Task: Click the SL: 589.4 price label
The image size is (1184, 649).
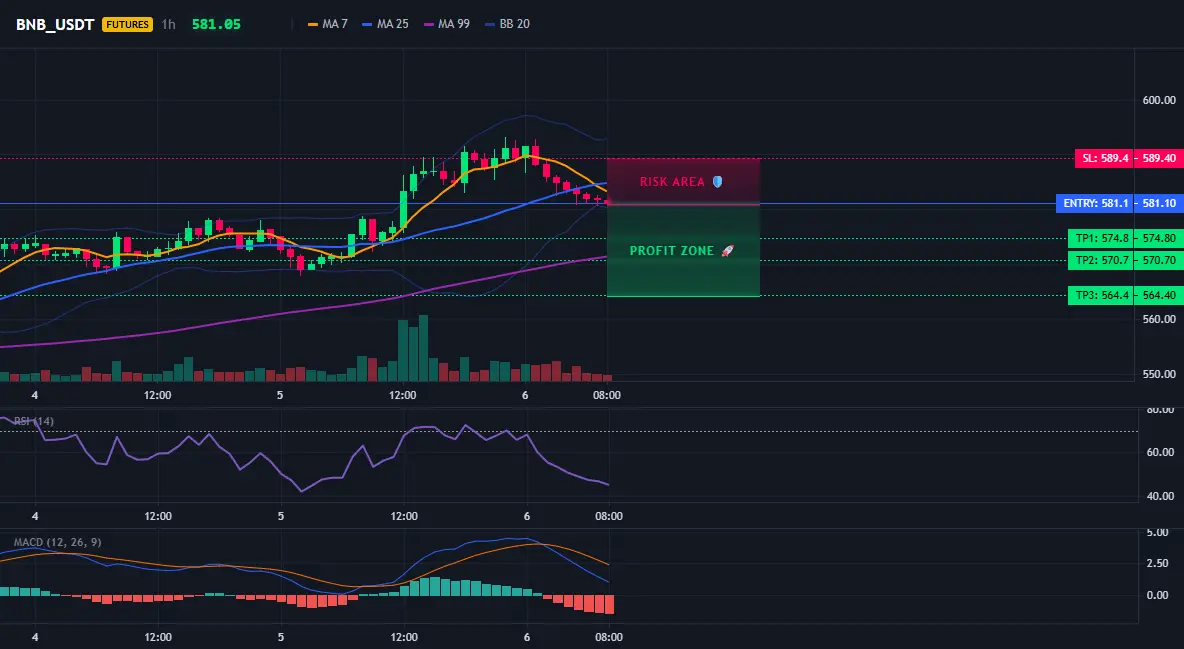Action: tap(1105, 159)
